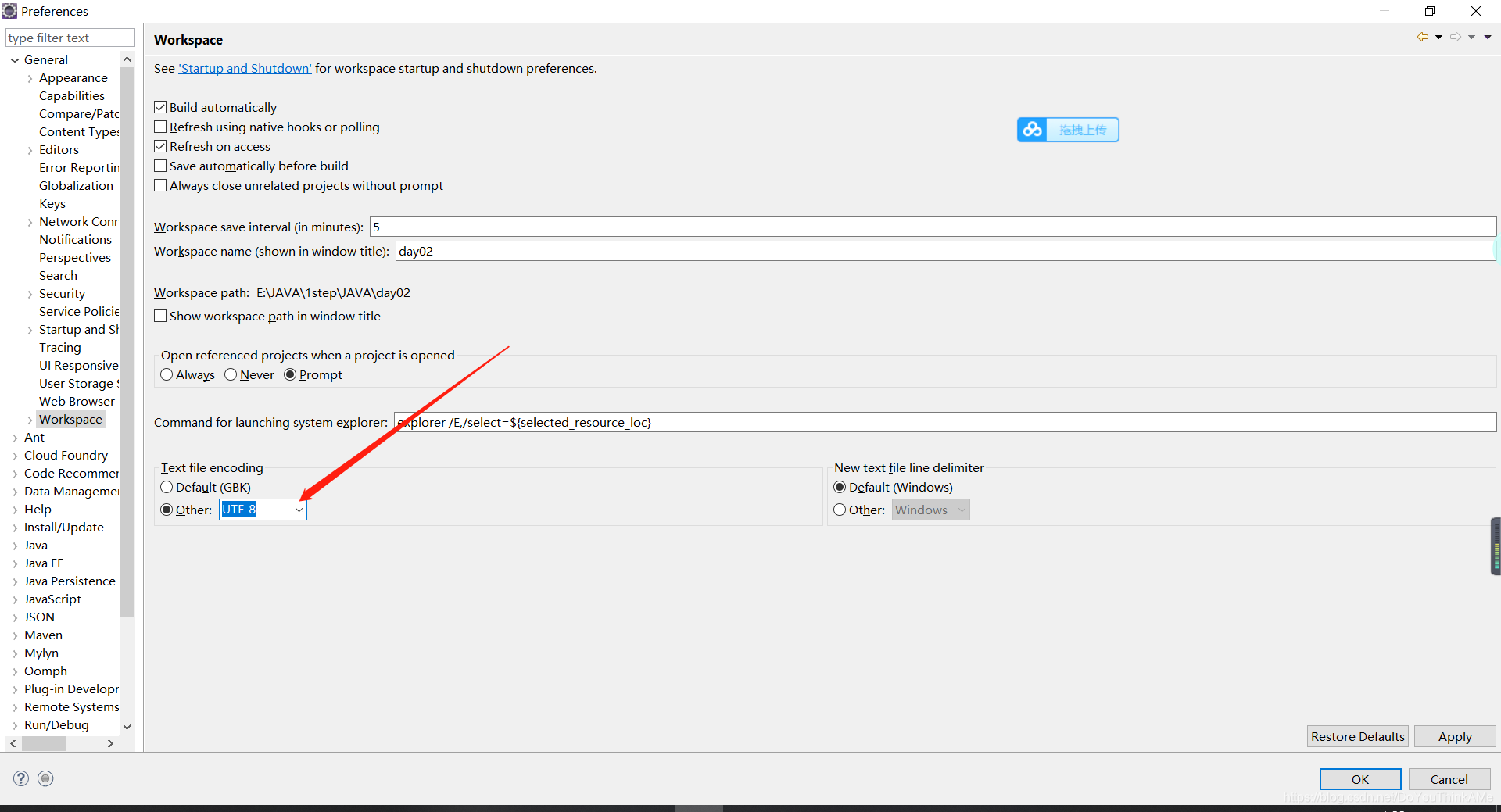Image resolution: width=1501 pixels, height=812 pixels.
Task: Select Search in the preferences tree
Action: click(x=58, y=275)
